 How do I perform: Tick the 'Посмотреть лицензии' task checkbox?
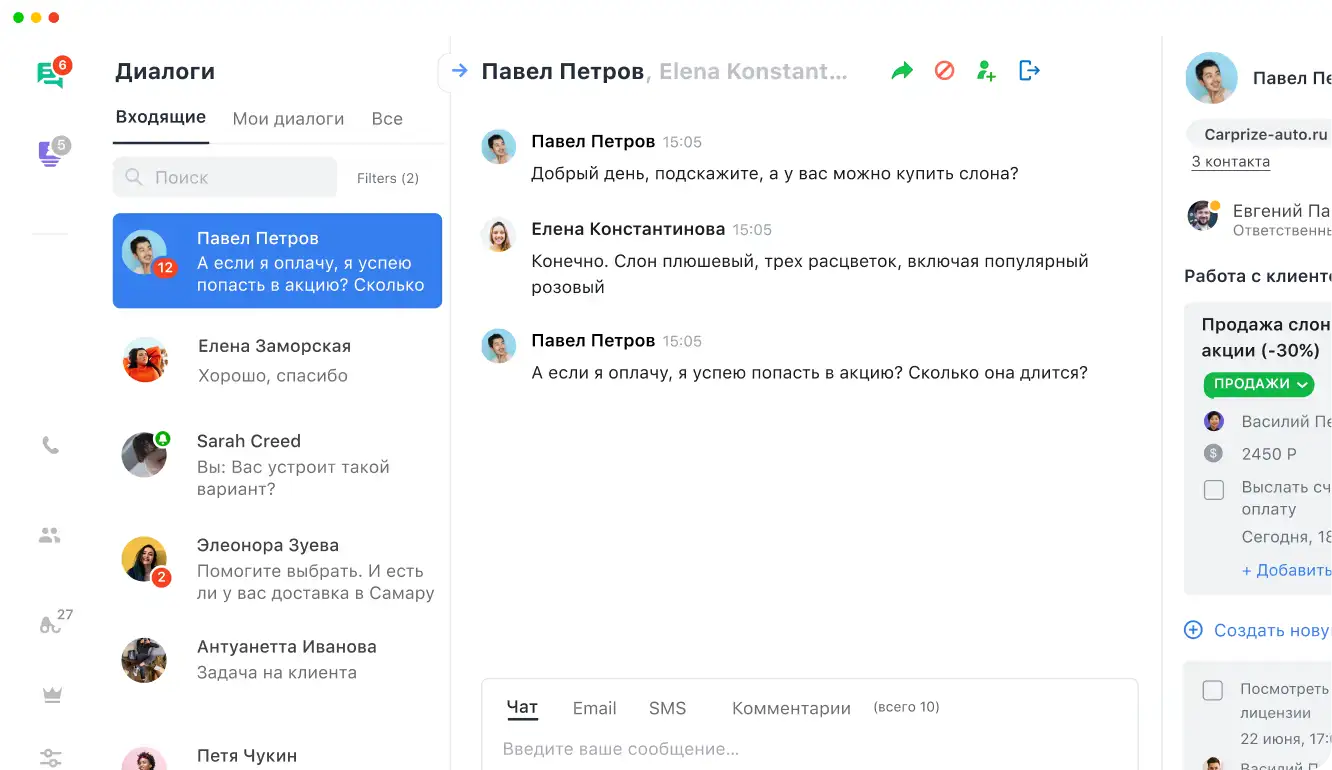1213,690
